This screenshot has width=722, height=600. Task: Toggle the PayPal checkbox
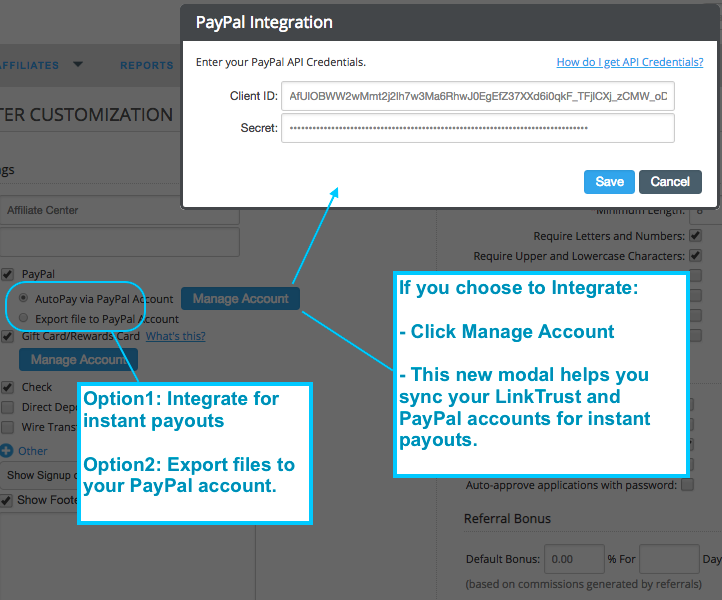pos(7,274)
